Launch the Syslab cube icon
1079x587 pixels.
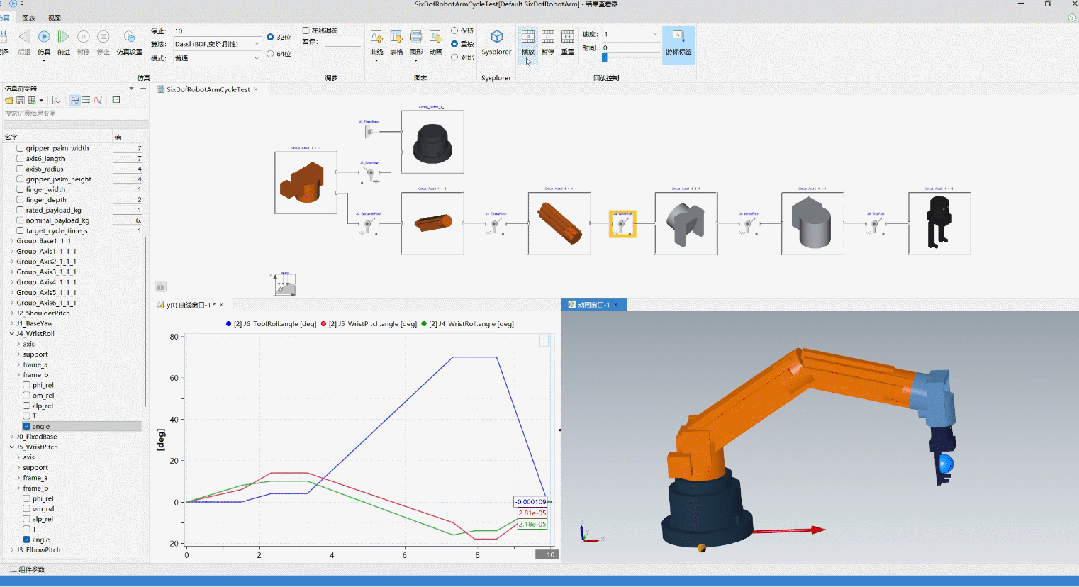[x=496, y=36]
